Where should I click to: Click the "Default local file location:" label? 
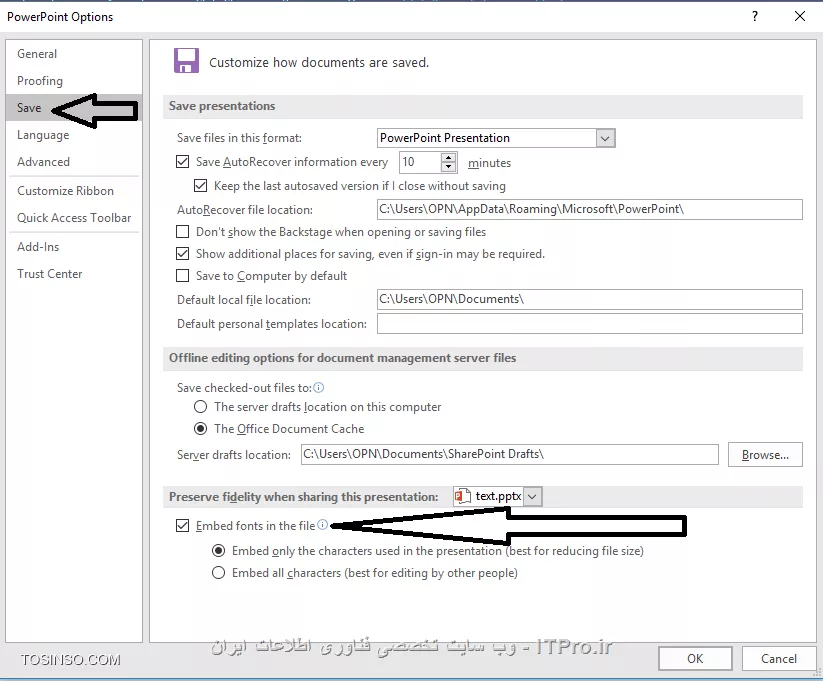tap(244, 300)
